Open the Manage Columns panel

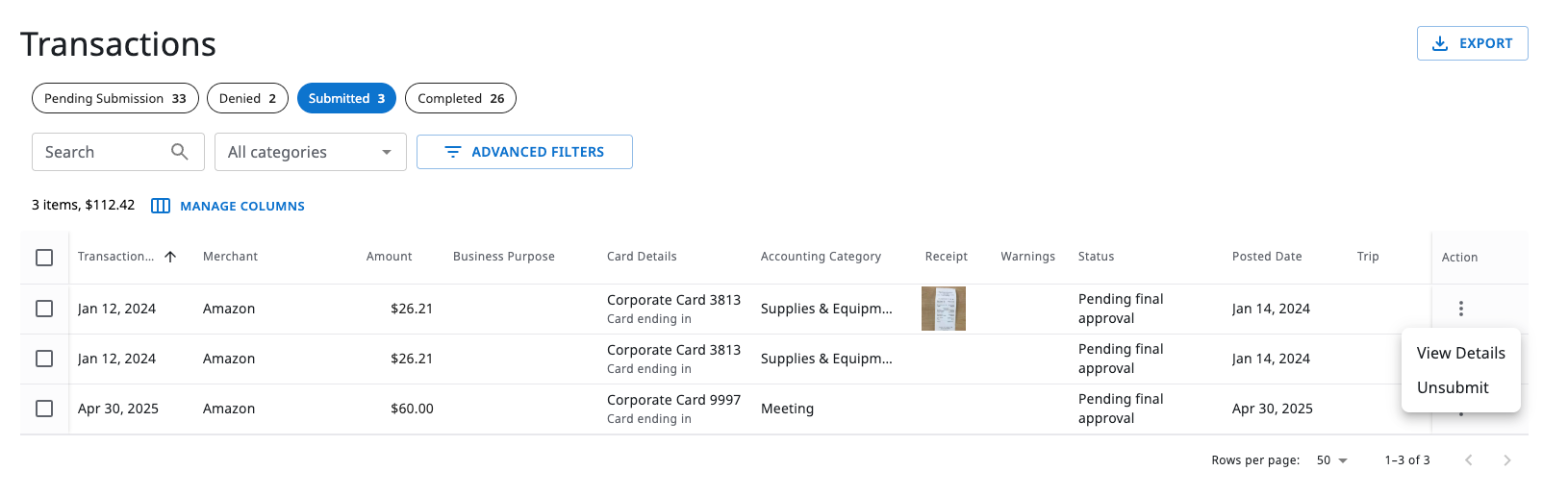coord(228,206)
